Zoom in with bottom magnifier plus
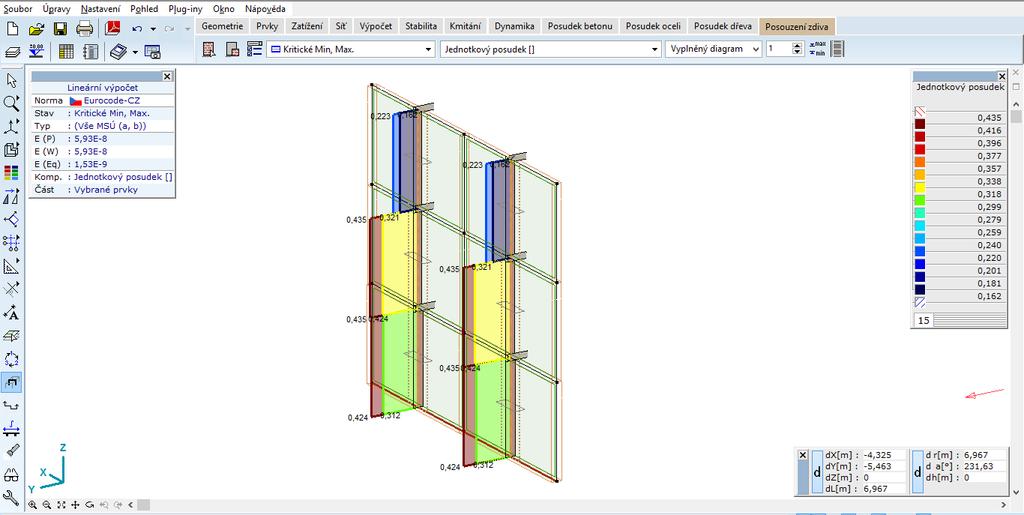This screenshot has width=1024, height=515. pyautogui.click(x=33, y=505)
